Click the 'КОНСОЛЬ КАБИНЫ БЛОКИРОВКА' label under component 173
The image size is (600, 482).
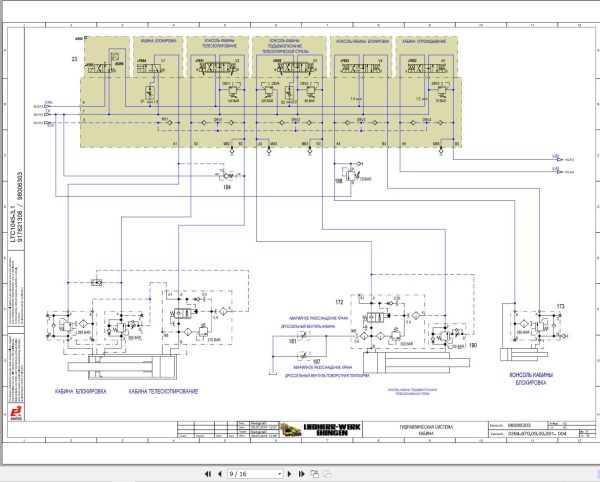(x=531, y=379)
